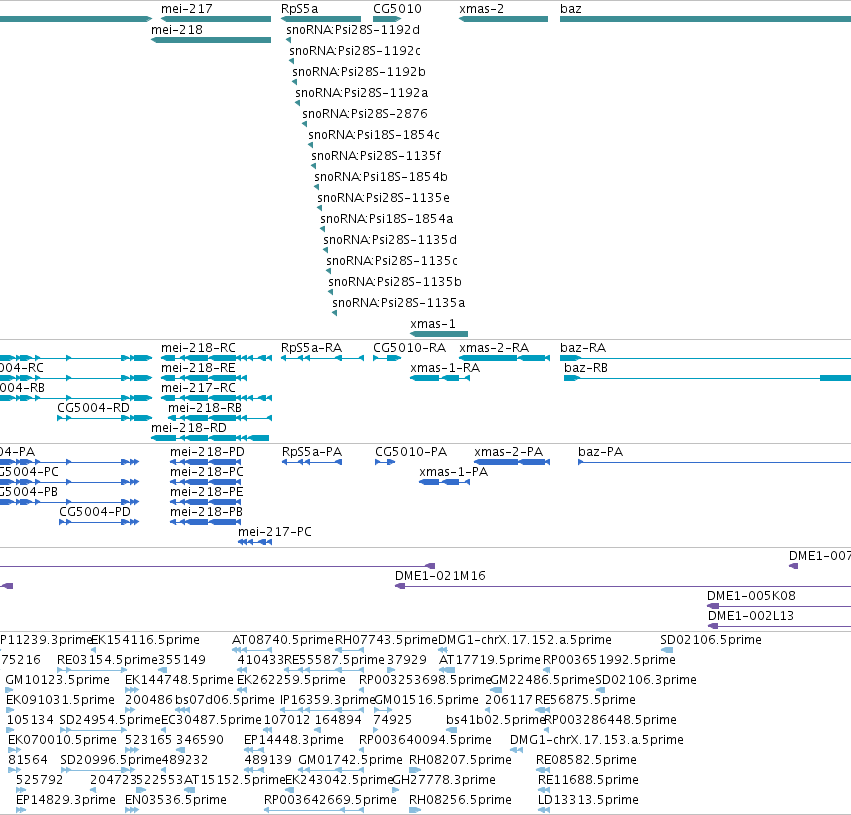Select the mei-218-RE transcript label

point(198,368)
